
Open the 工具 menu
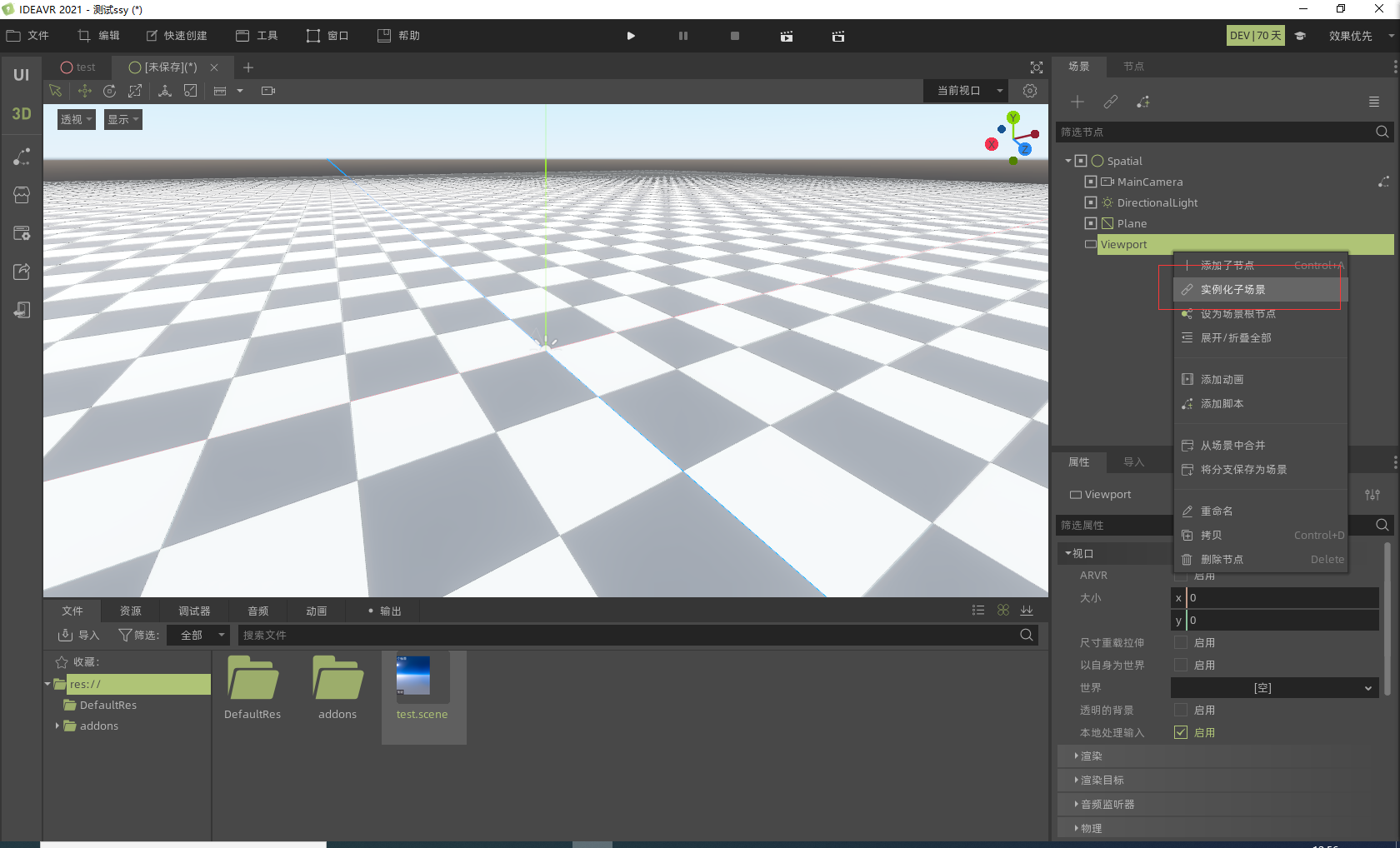257,36
